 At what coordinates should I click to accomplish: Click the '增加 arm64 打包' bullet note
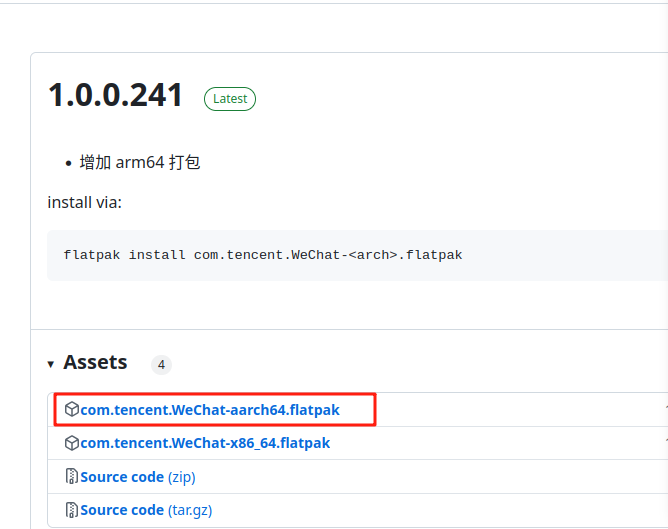(x=139, y=163)
